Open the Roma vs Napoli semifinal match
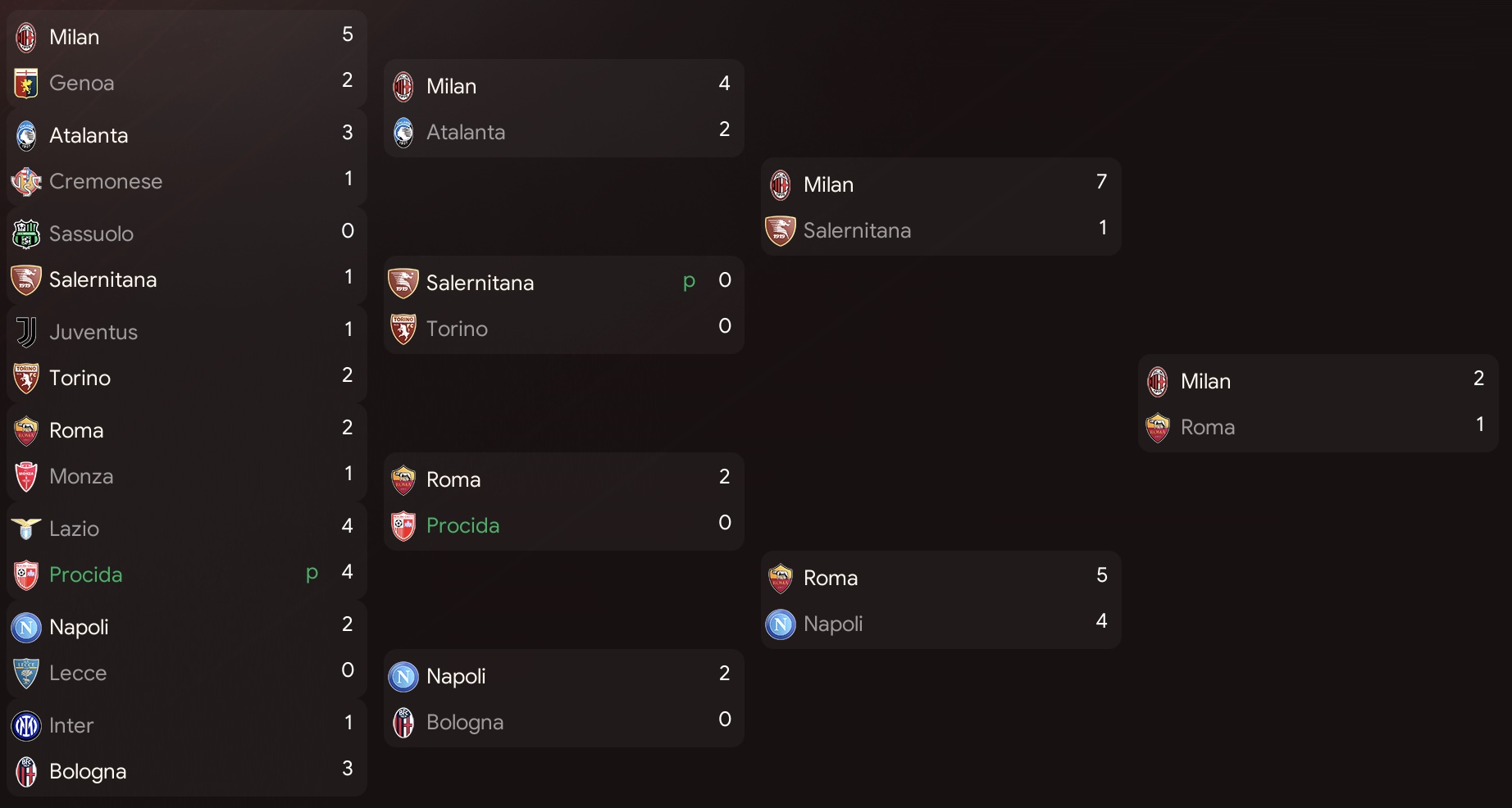The height and width of the screenshot is (808, 1512). click(x=941, y=600)
